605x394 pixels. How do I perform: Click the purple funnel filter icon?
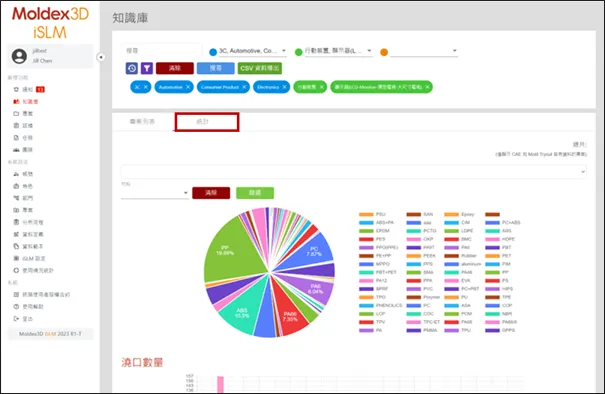pyautogui.click(x=147, y=68)
